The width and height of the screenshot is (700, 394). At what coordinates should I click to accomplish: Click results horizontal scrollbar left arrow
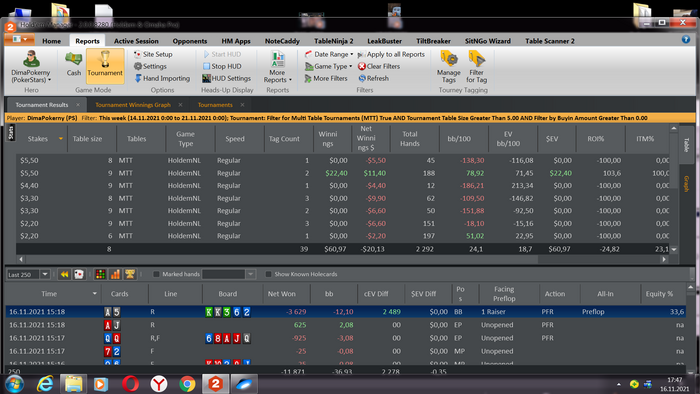[x=21, y=259]
